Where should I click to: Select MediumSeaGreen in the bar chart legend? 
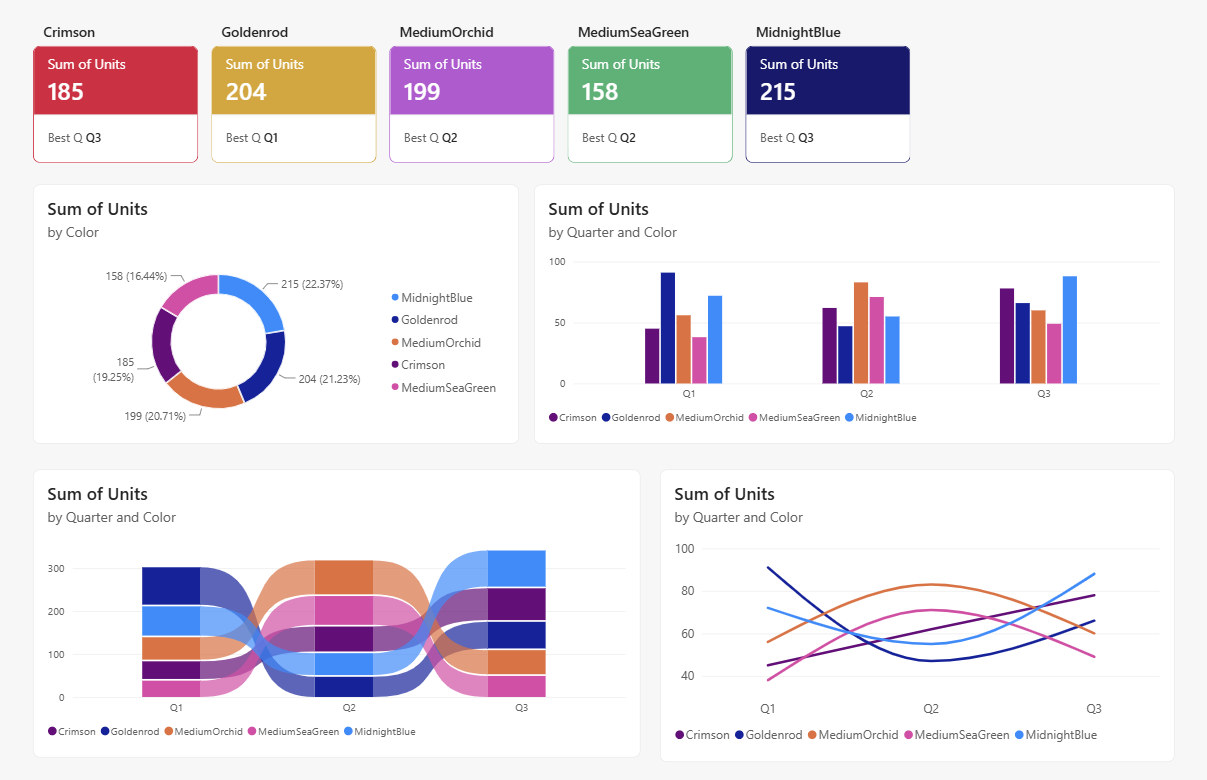794,418
